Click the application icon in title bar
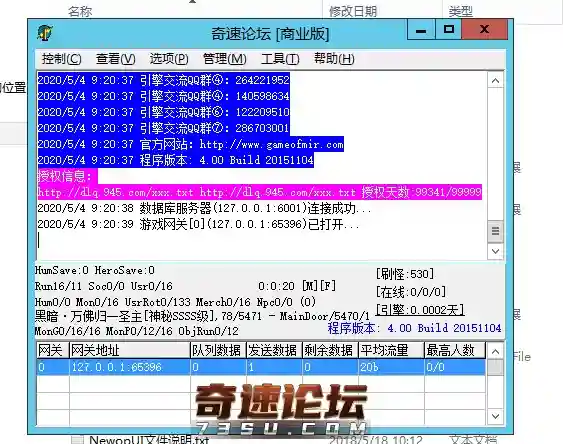 45,33
